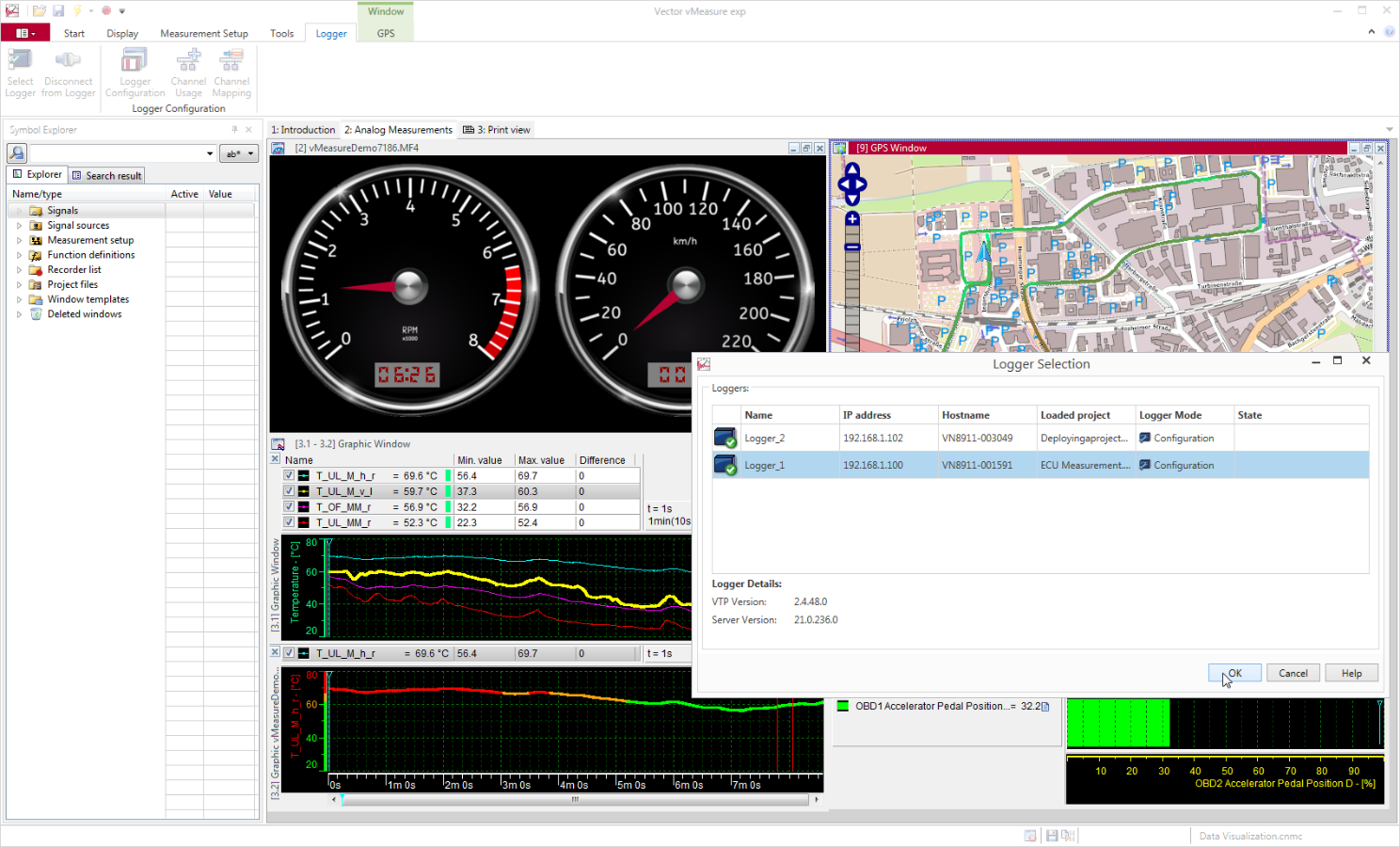
Task: Close the lower T_UL_M_h_r legend with X icon
Action: coord(276,651)
